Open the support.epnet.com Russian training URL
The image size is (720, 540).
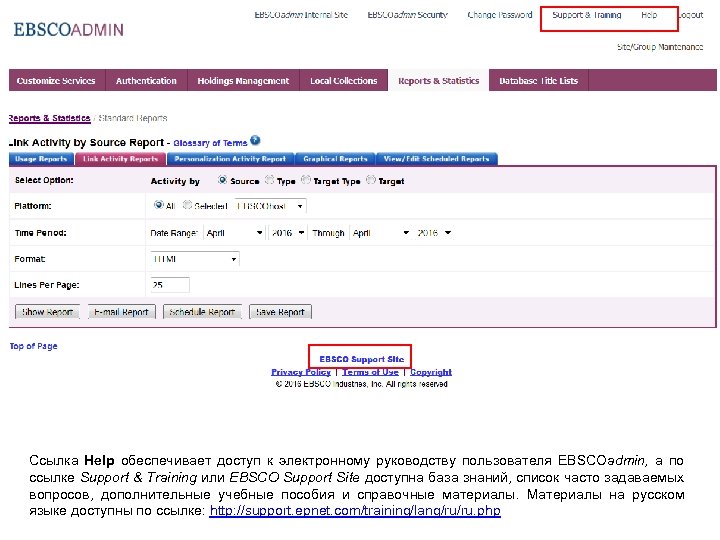tap(355, 511)
